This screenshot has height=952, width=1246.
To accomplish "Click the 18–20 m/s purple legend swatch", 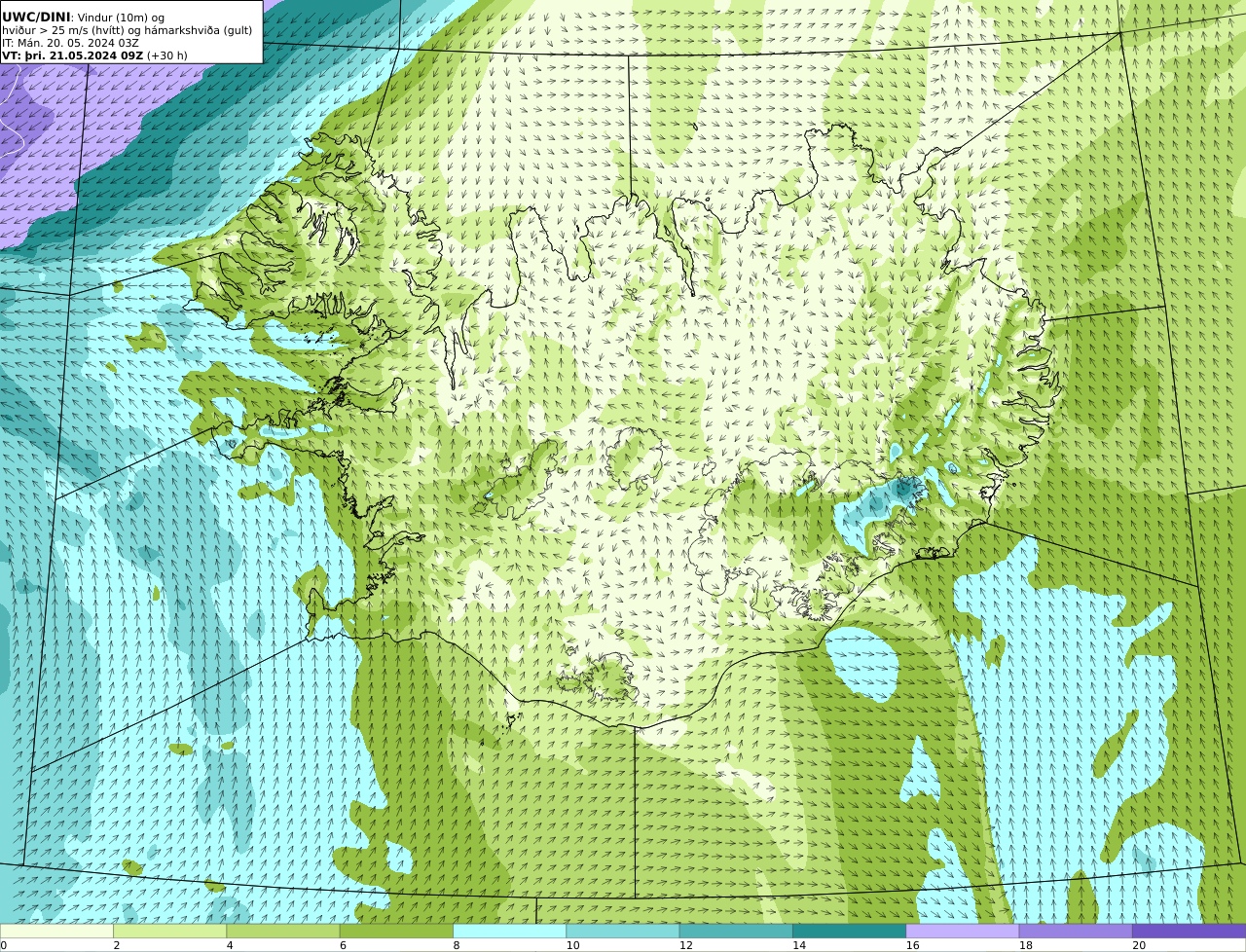I will pyautogui.click(x=1076, y=932).
